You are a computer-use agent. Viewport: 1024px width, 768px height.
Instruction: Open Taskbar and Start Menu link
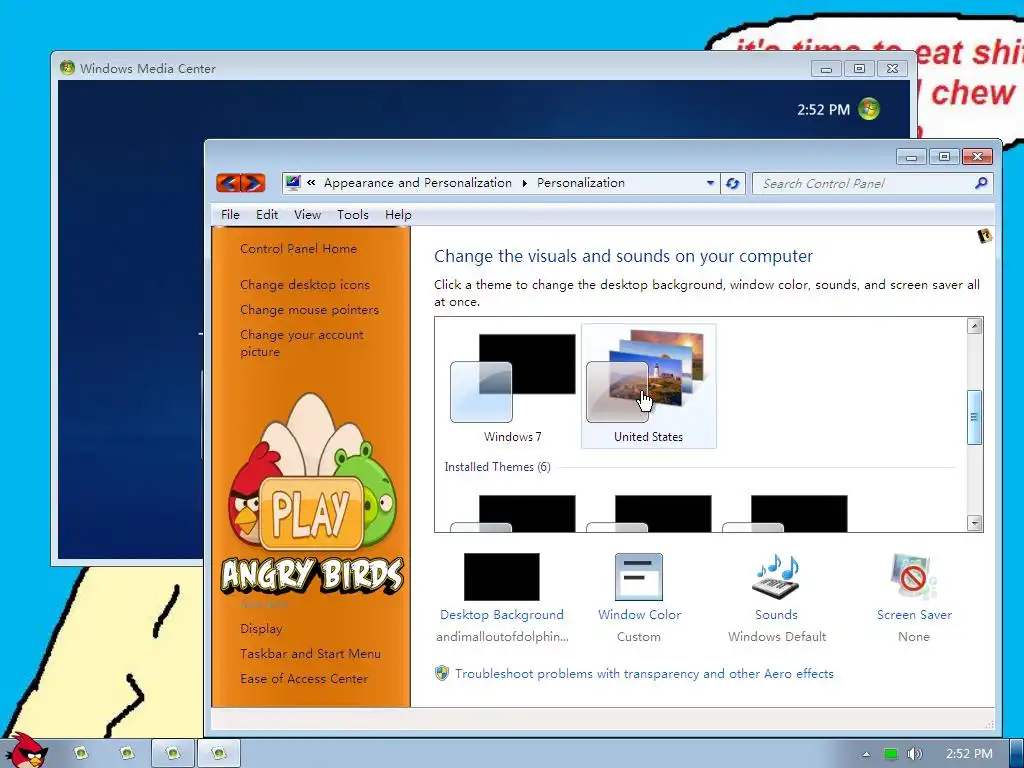[310, 654]
